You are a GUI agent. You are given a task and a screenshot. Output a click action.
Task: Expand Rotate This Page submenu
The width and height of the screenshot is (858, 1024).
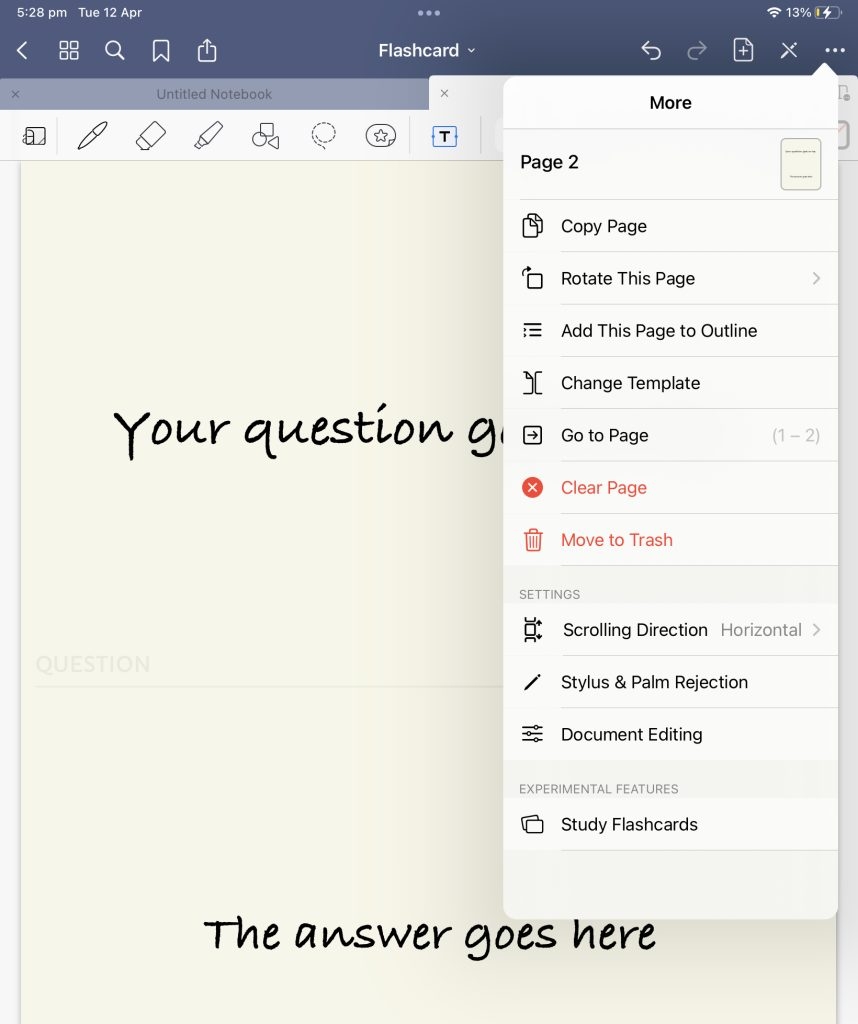coord(670,279)
